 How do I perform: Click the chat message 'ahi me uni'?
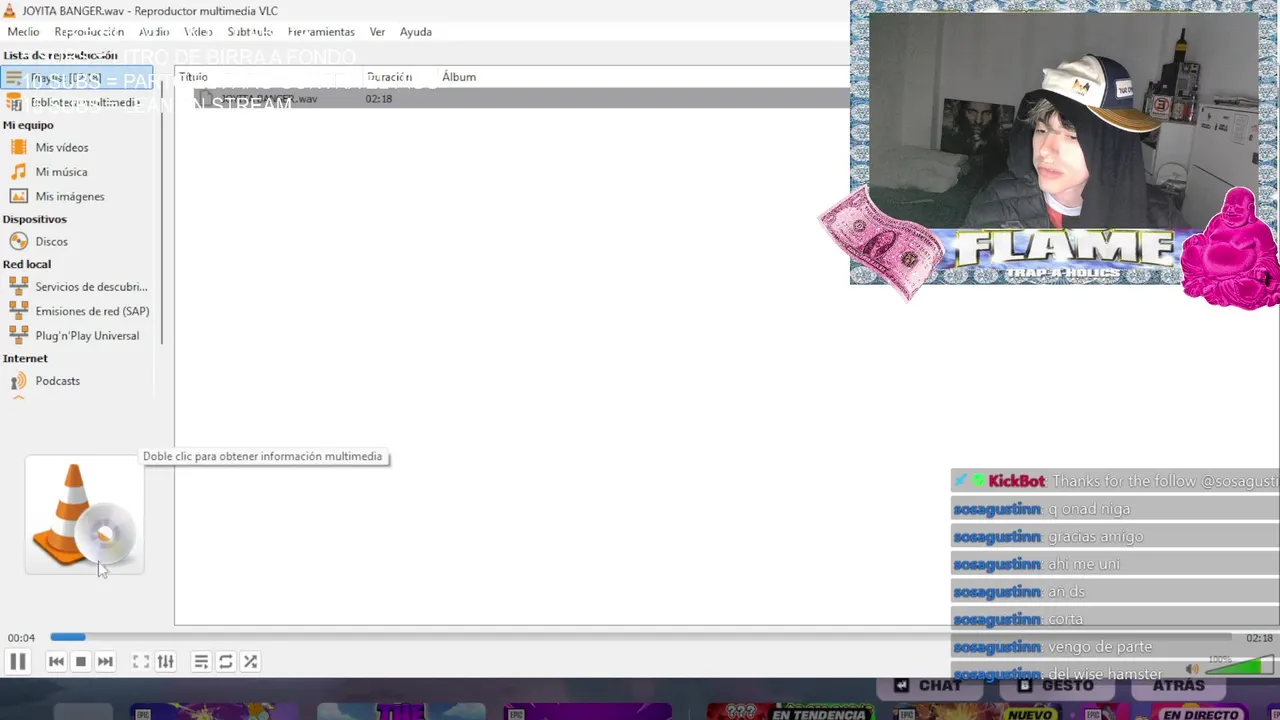[x=1084, y=564]
